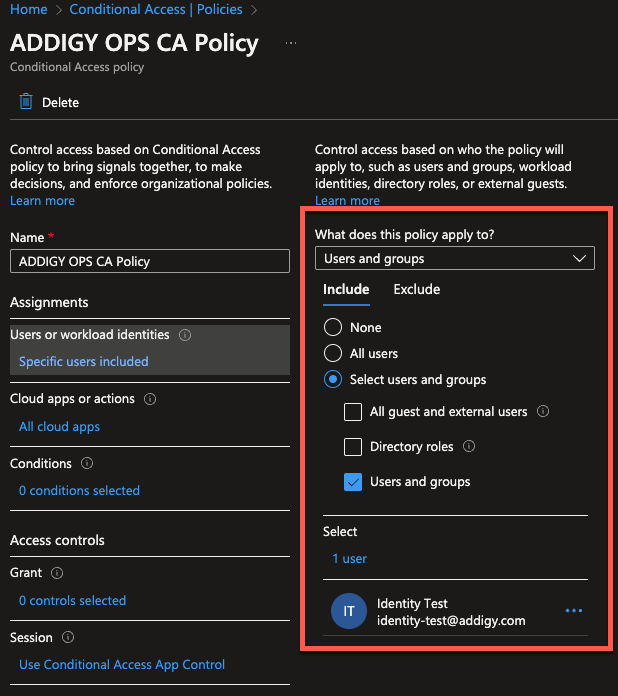Select the None radio button
618x696 pixels.
(x=333, y=327)
